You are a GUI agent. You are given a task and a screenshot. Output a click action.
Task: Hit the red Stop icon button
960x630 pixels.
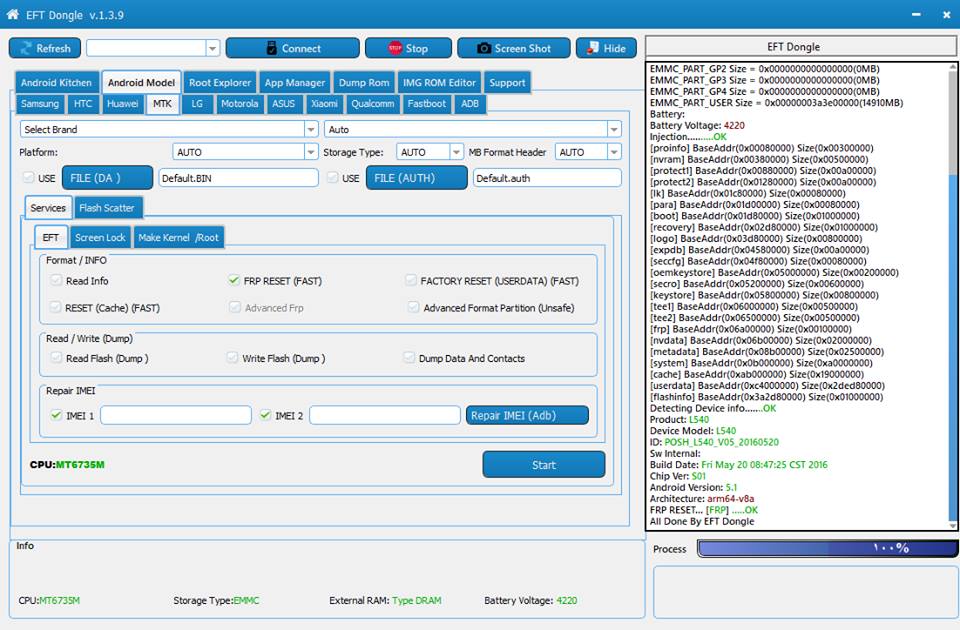click(x=408, y=48)
